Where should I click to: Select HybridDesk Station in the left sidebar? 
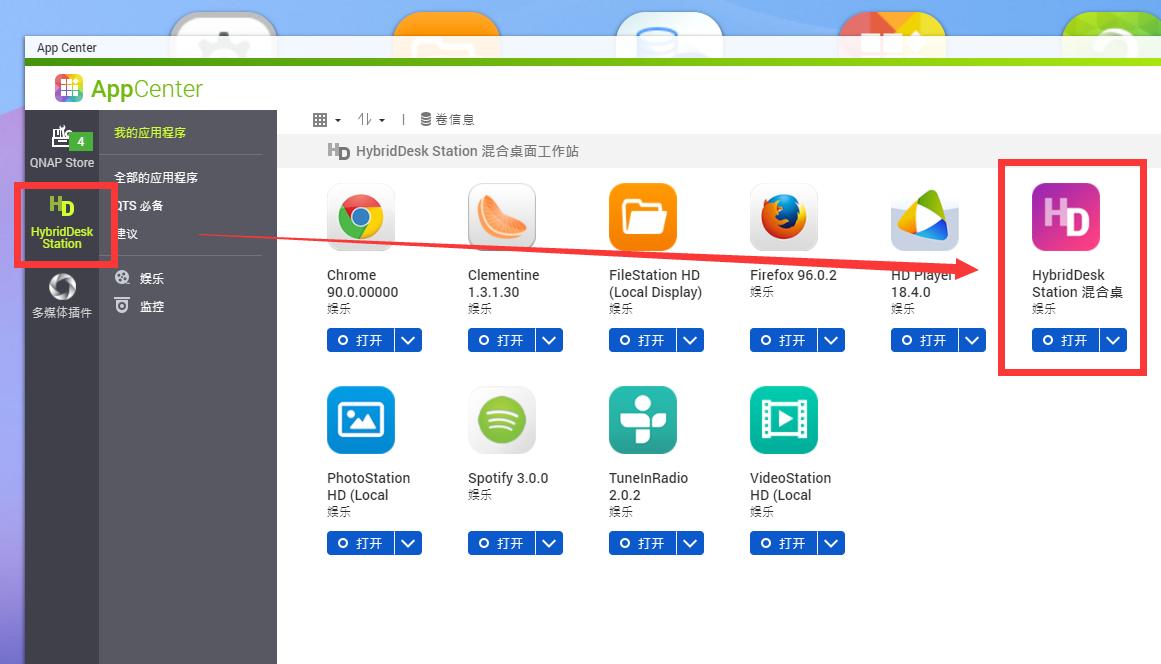pyautogui.click(x=62, y=223)
